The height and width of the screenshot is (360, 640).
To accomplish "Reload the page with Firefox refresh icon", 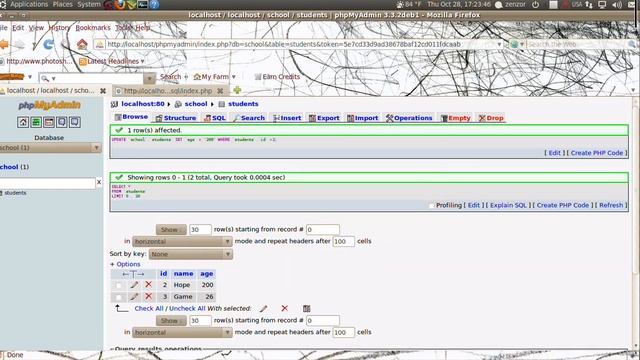I will pos(48,44).
